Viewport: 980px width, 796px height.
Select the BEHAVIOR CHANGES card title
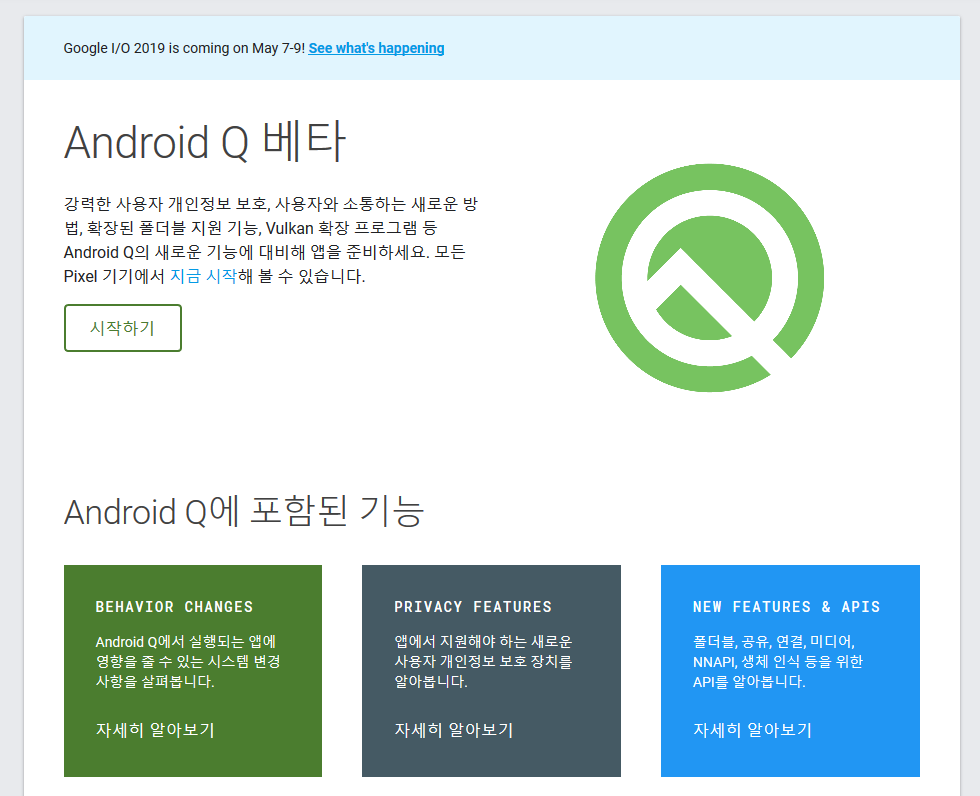(174, 607)
